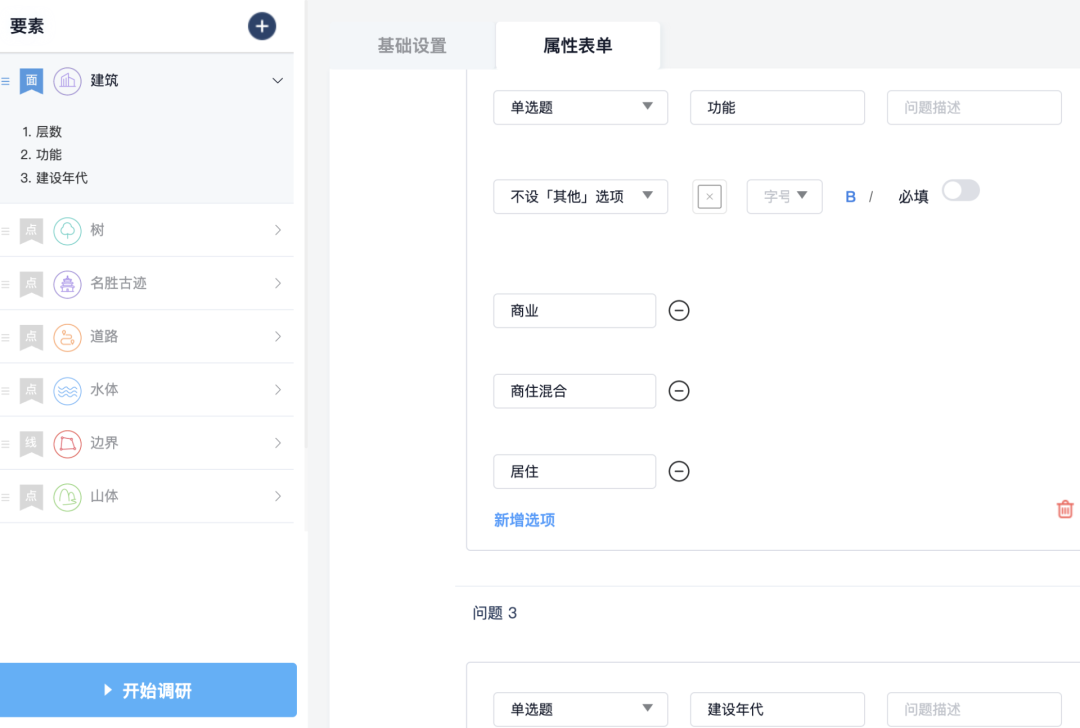Screen dimensions: 1080x728
Task: Select 3. 建设年代 in the list
Action: pos(54,178)
